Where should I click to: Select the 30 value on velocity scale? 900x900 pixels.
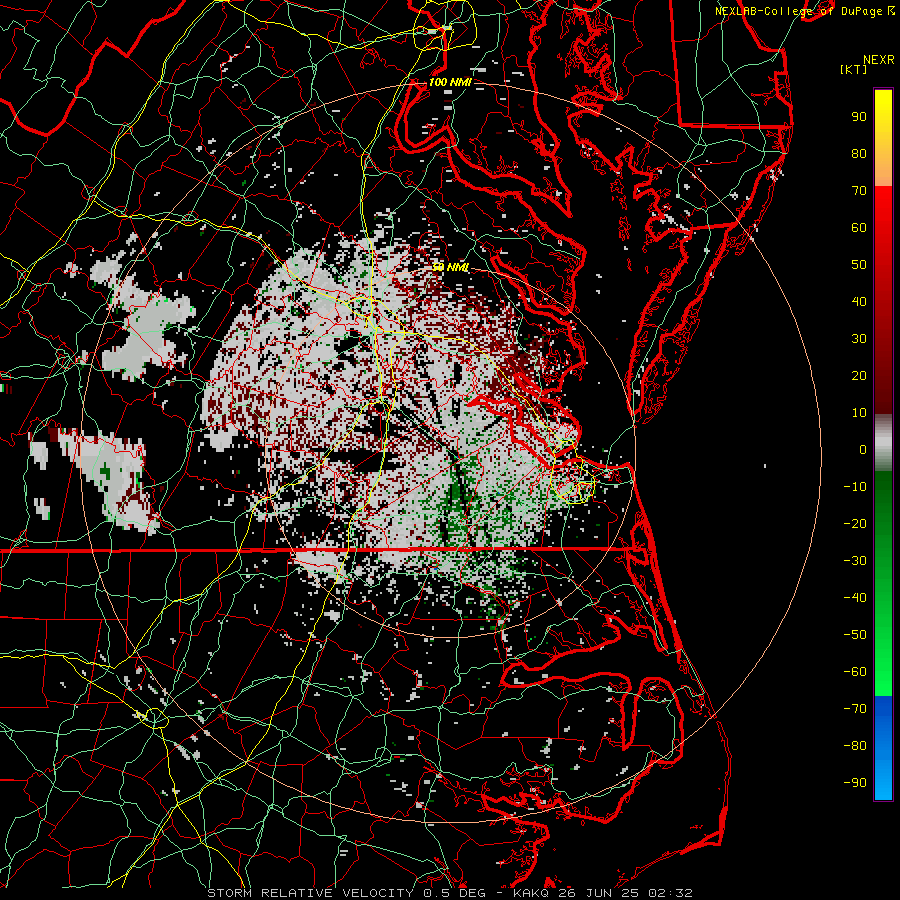[859, 339]
